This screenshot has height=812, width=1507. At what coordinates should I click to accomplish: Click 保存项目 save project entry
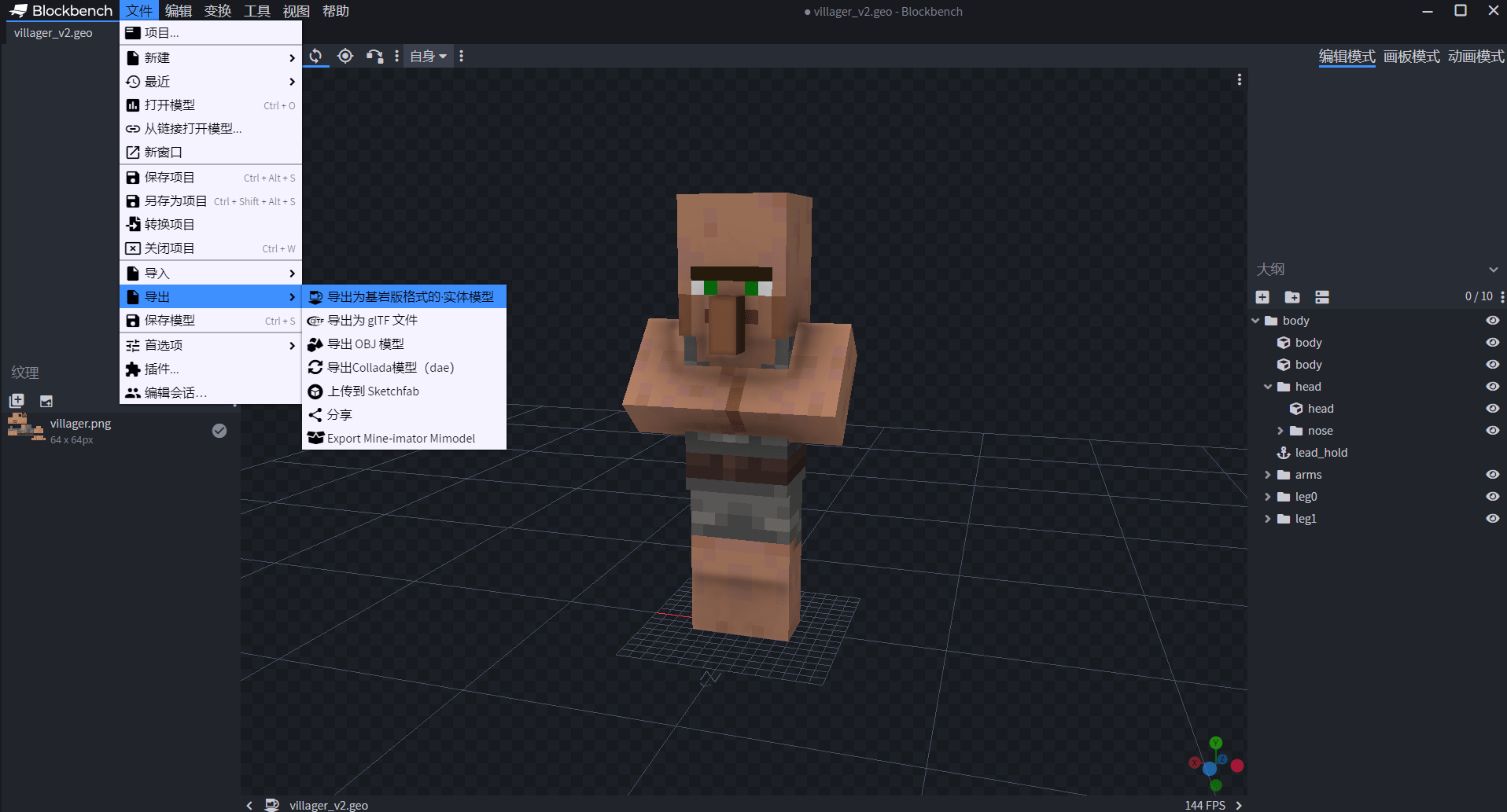(211, 177)
